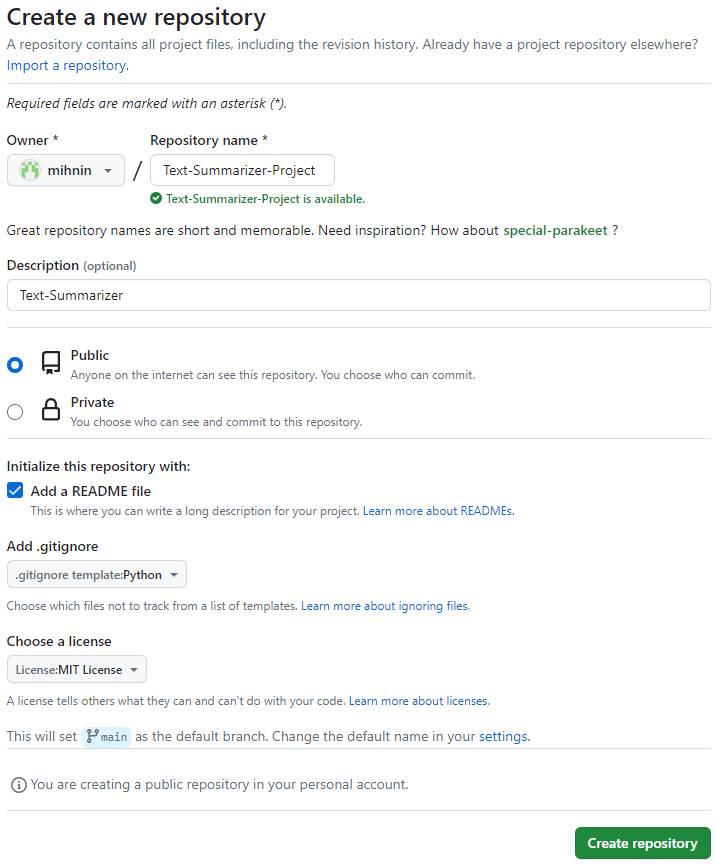Open Learn more about READMEs link
The height and width of the screenshot is (867, 717).
coord(438,511)
